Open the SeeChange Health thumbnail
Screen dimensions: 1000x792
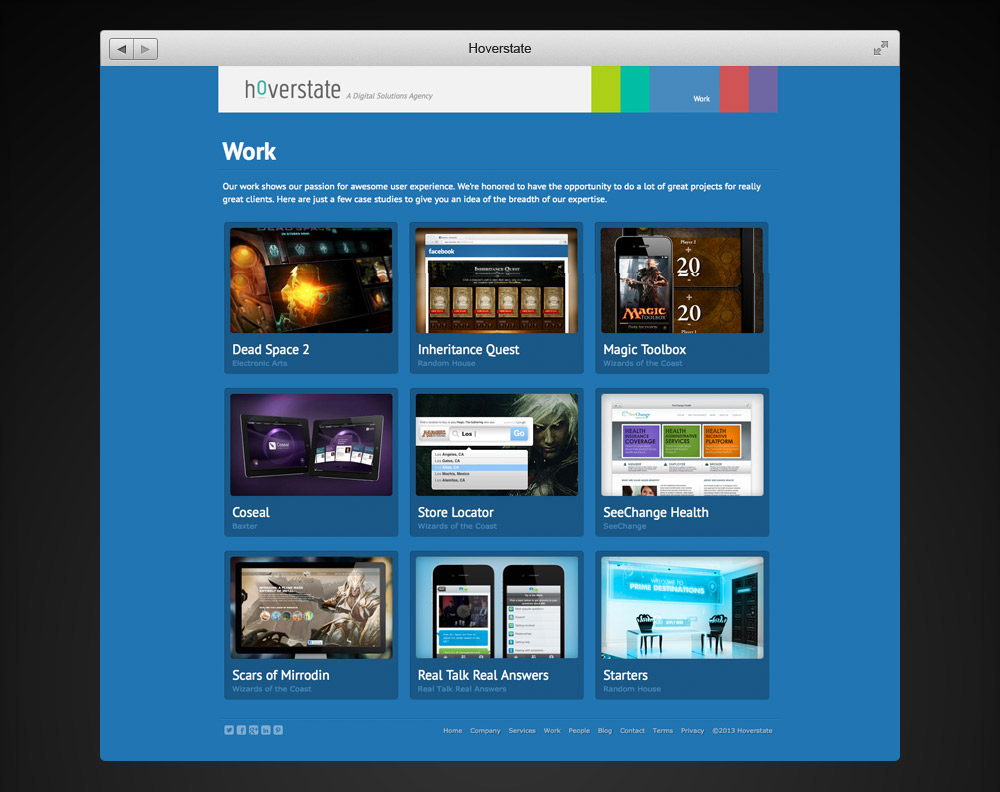coord(682,444)
